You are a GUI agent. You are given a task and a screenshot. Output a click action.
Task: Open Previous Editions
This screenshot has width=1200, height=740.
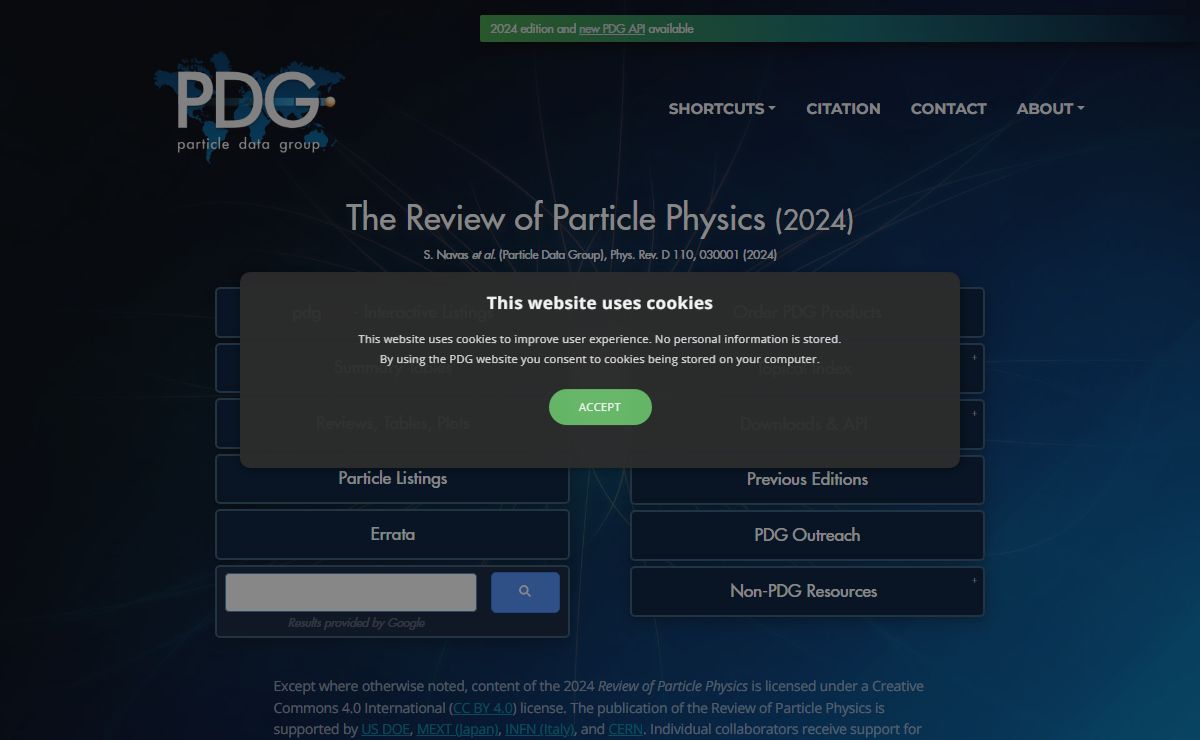(807, 479)
